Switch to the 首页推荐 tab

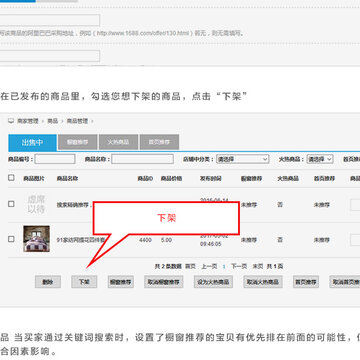pos(159,142)
